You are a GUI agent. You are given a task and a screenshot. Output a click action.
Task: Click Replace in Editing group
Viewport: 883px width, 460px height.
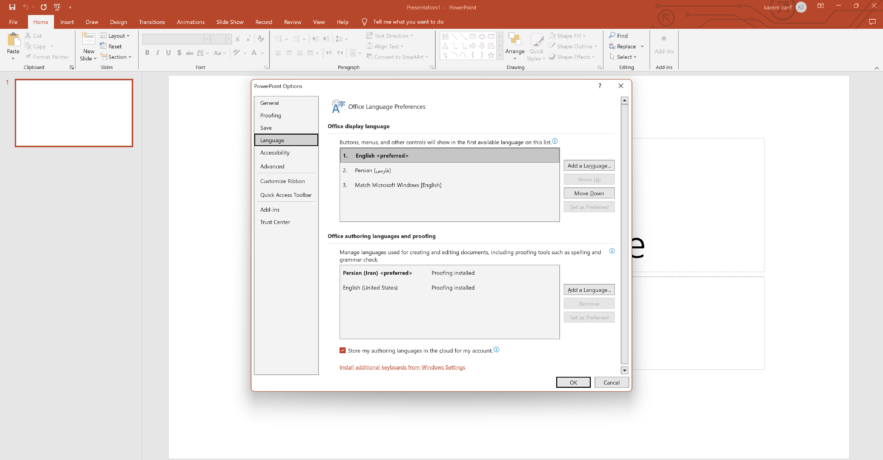622,46
